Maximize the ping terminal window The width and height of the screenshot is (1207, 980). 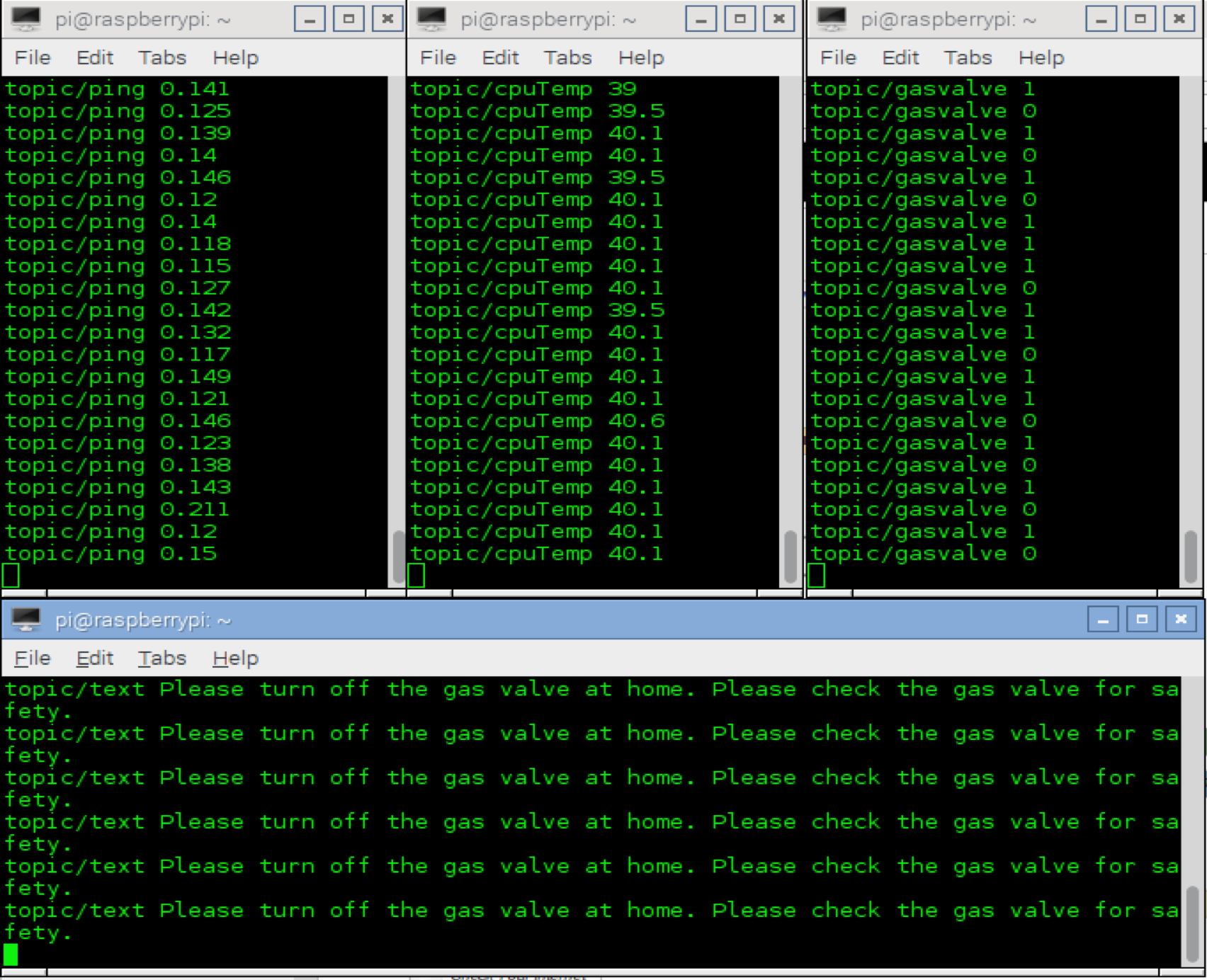tap(348, 19)
